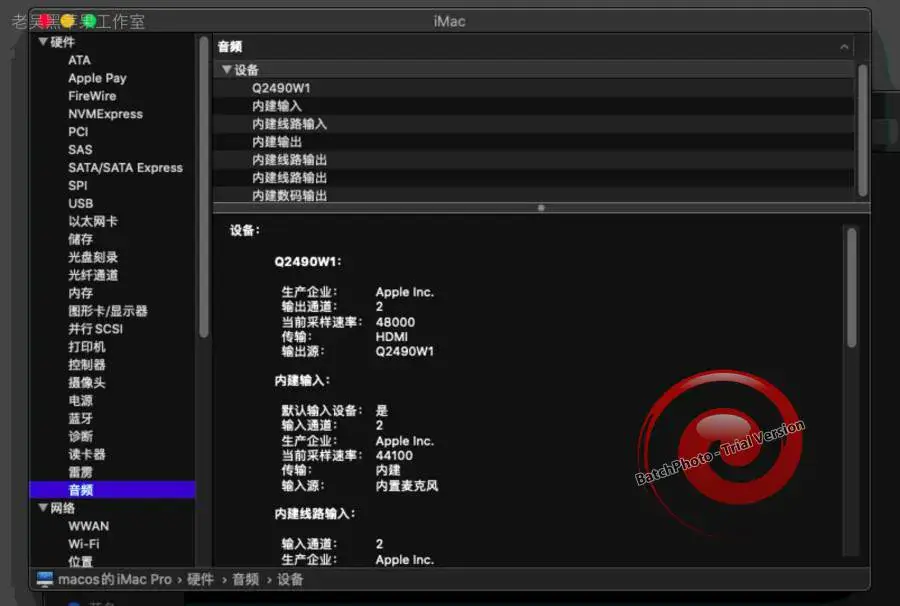Show 内存 information
This screenshot has height=606, width=900.
[80, 293]
